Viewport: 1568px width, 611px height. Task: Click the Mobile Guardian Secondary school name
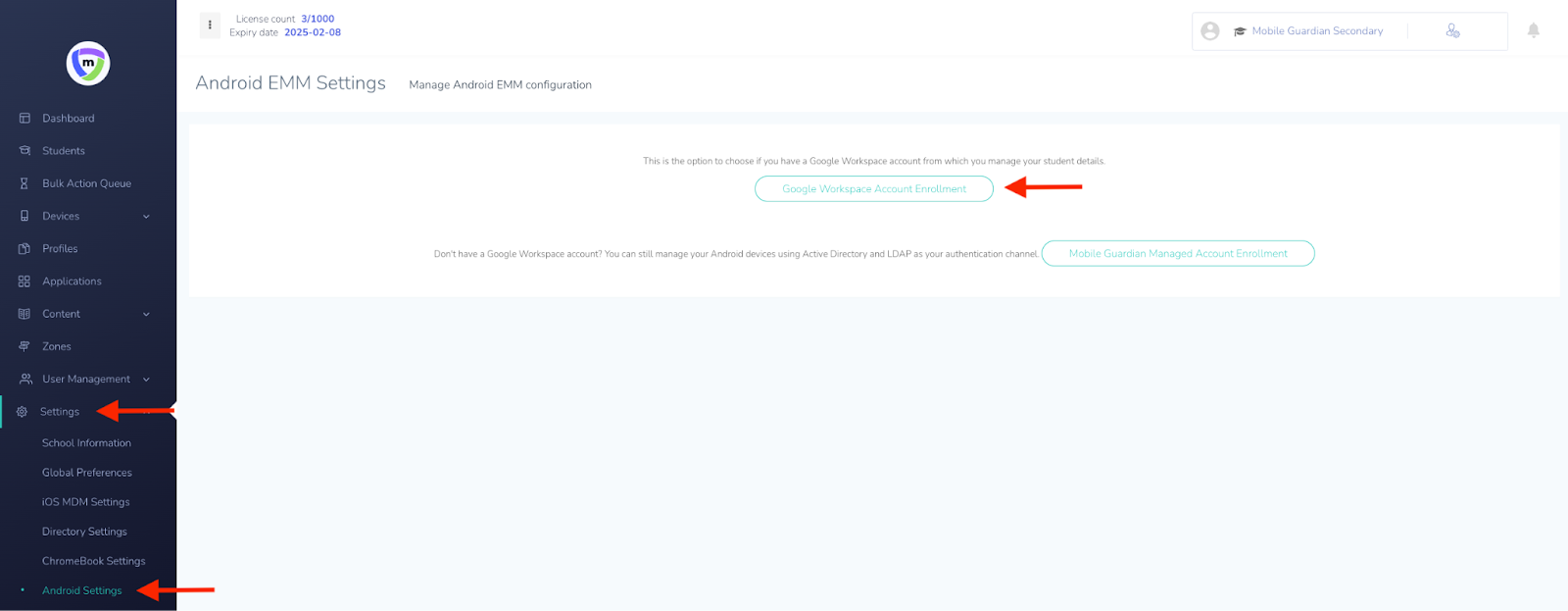click(1317, 31)
